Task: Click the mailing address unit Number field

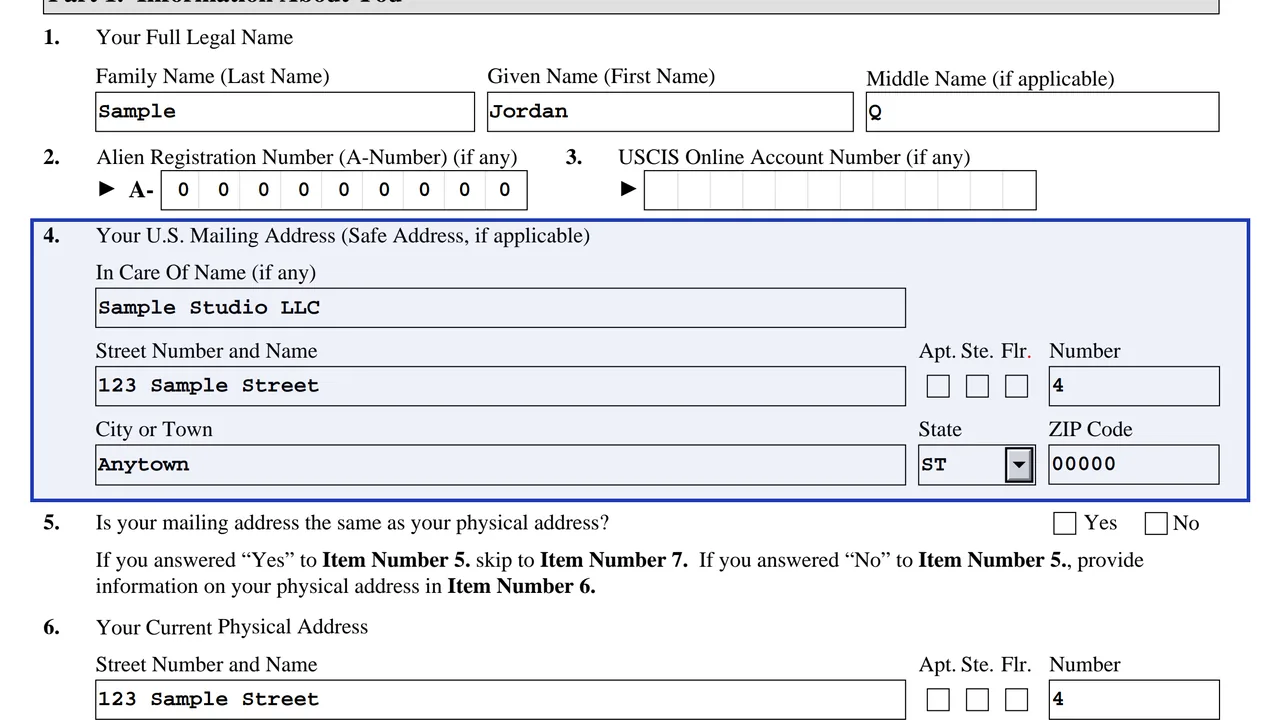Action: [1134, 386]
